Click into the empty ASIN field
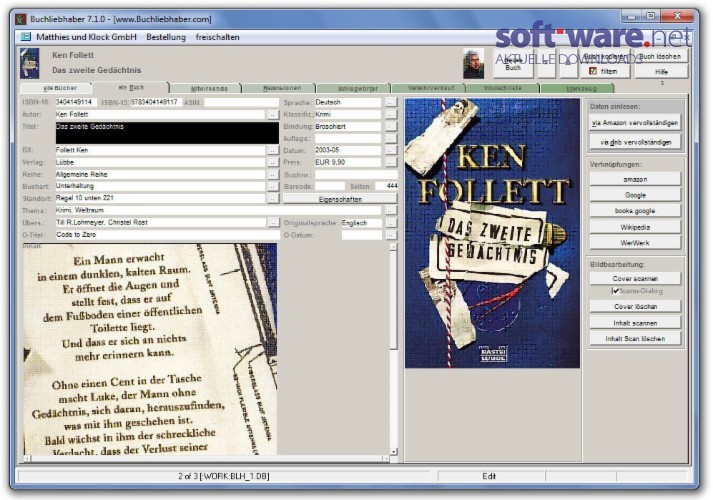713x500 pixels. click(x=241, y=103)
